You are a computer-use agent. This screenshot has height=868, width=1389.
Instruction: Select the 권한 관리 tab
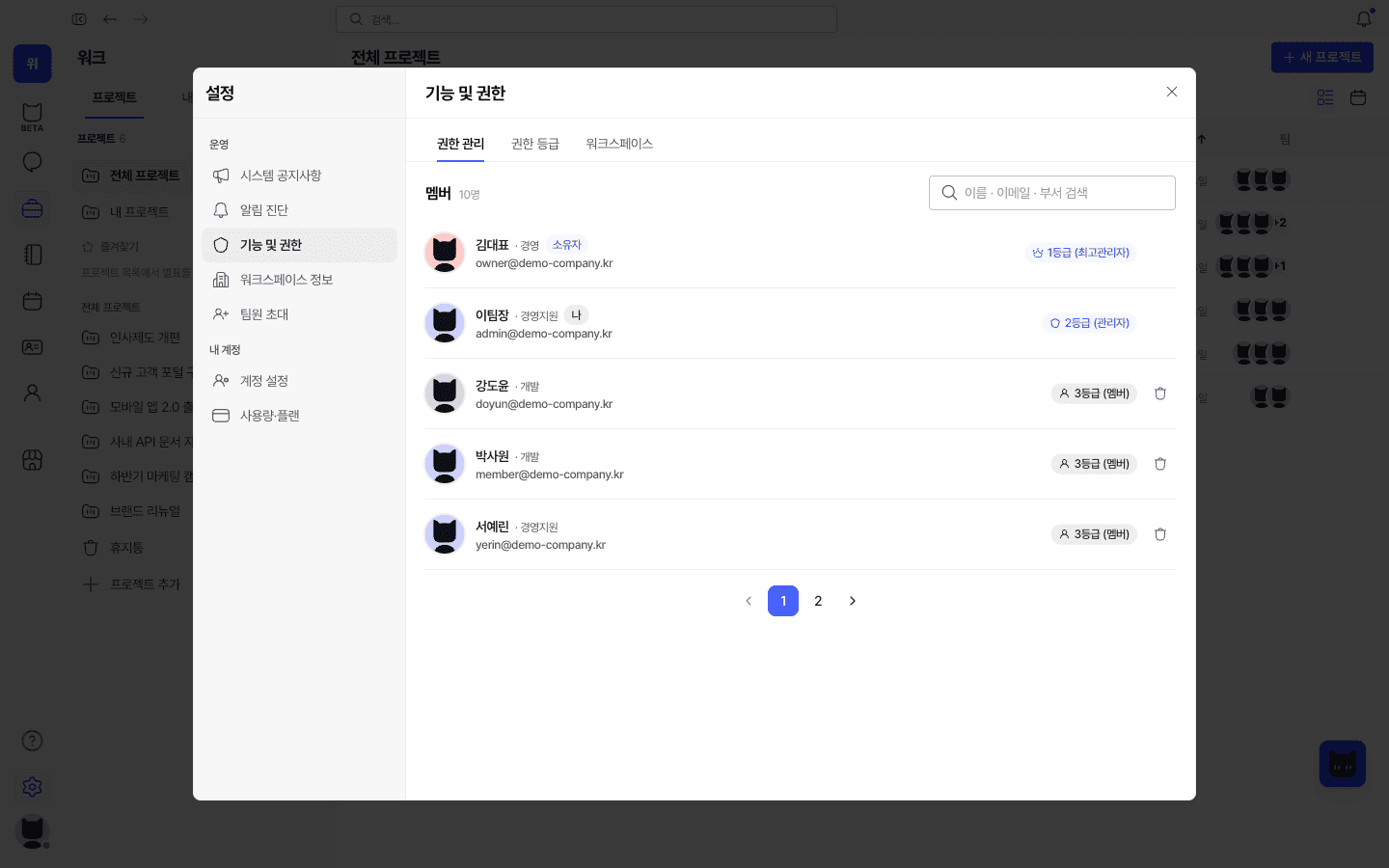pos(461,144)
